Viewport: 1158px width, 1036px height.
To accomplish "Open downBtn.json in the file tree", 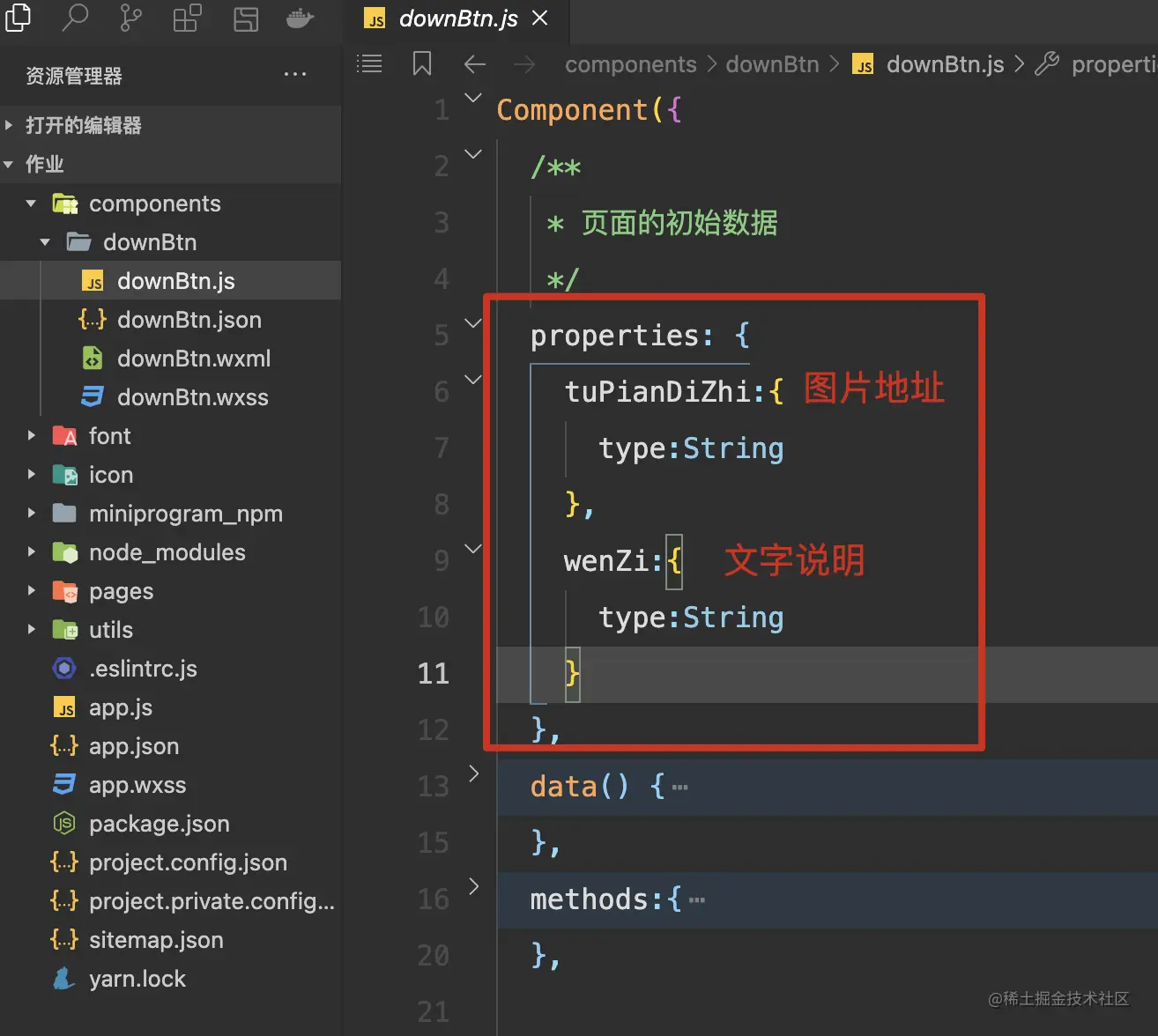I will (x=170, y=320).
